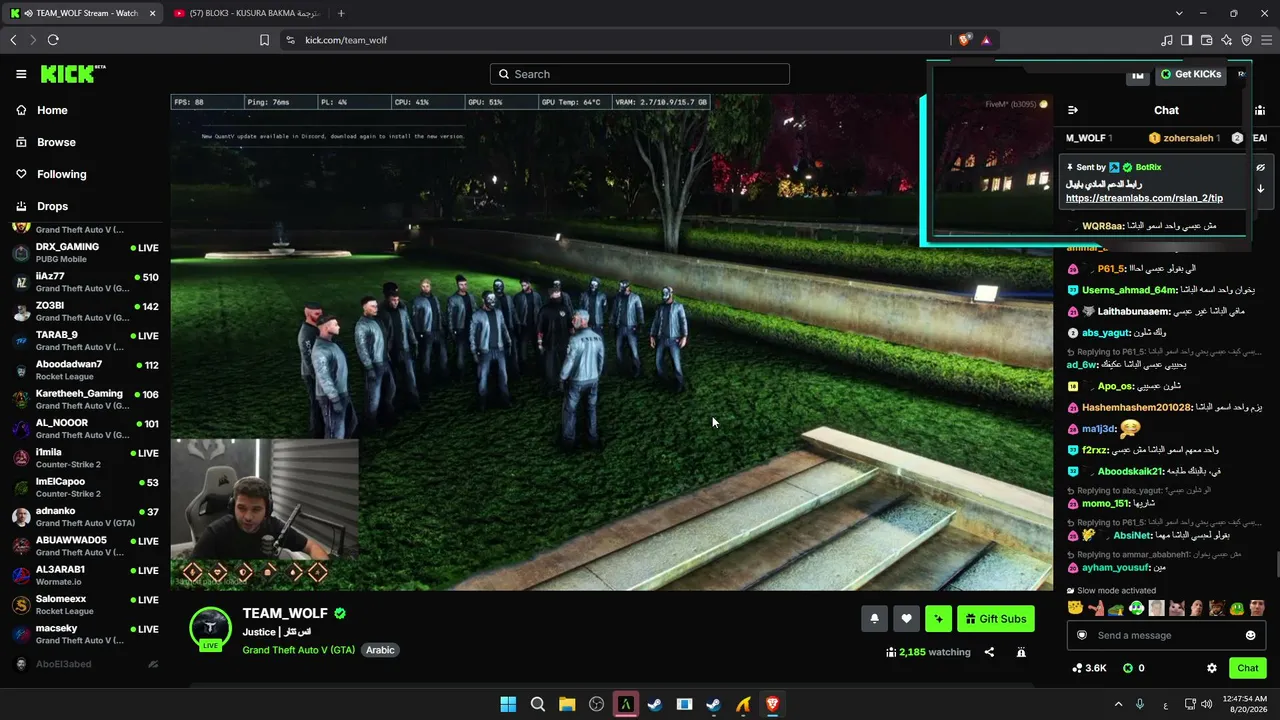Toggle notifications with the bell button
This screenshot has height=720, width=1280.
pos(874,619)
